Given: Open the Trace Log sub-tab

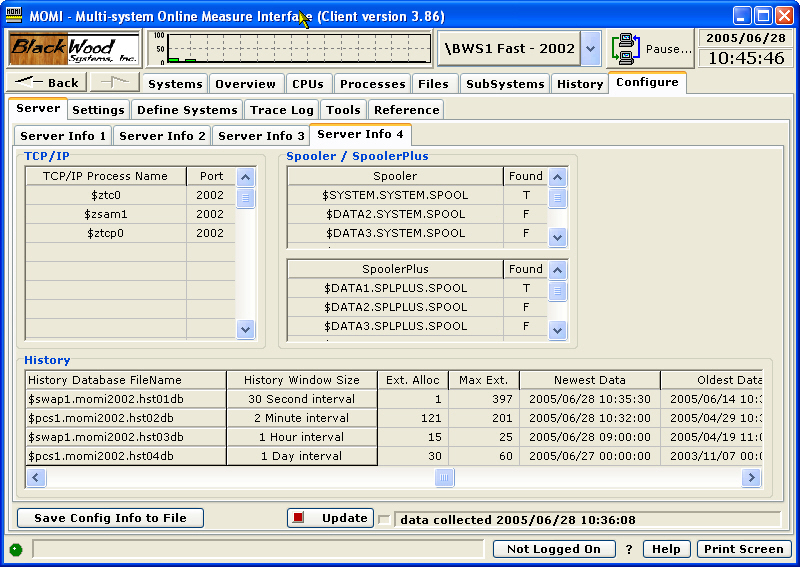Looking at the screenshot, I should [x=282, y=110].
